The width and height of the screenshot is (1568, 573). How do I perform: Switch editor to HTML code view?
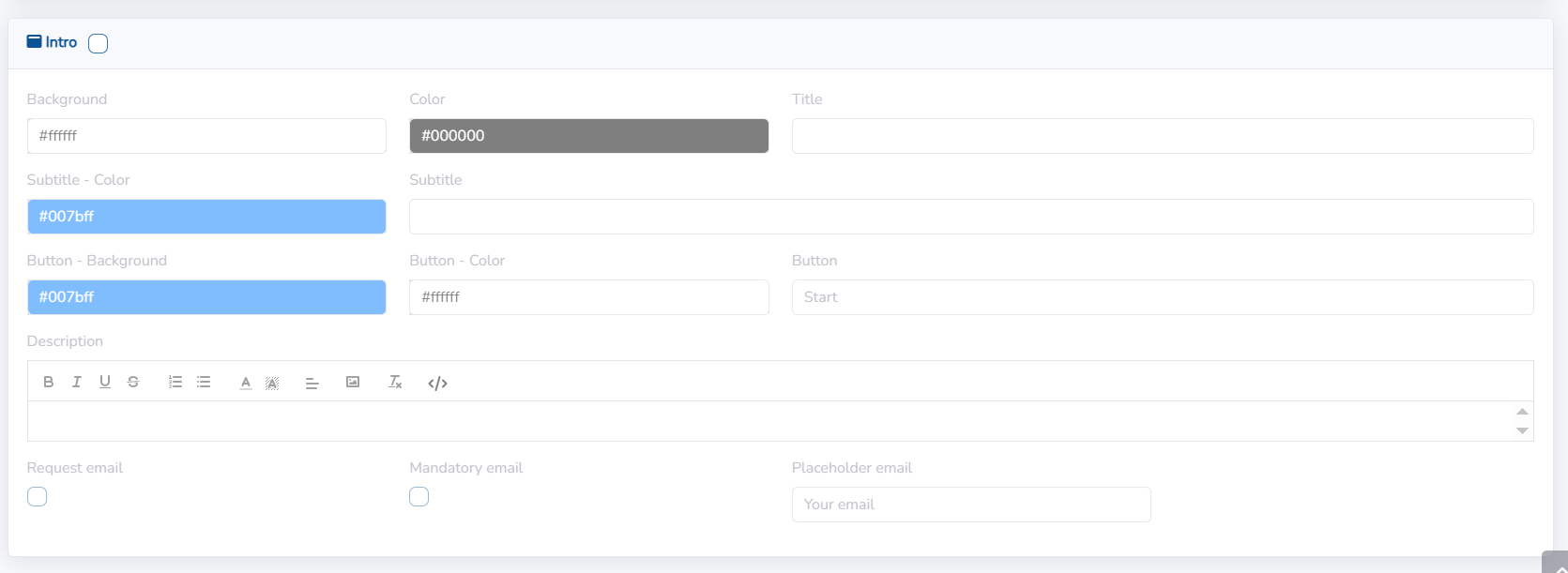[437, 383]
